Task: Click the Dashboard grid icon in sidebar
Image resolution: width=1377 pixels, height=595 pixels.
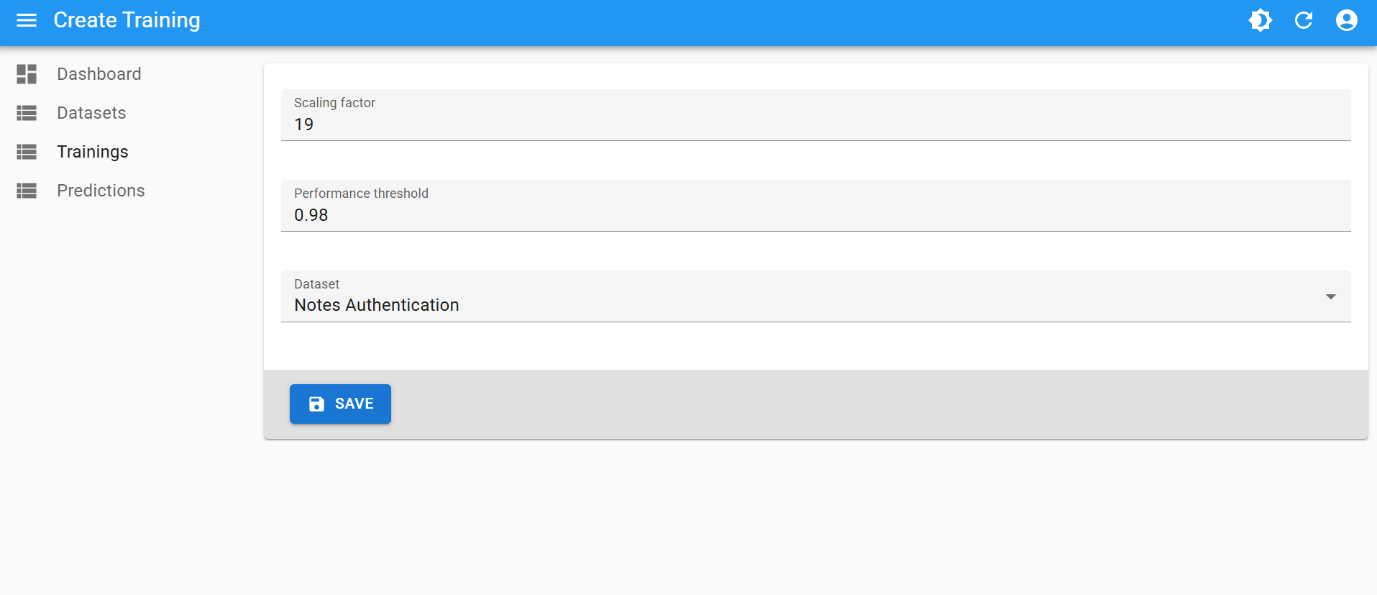Action: 27,74
